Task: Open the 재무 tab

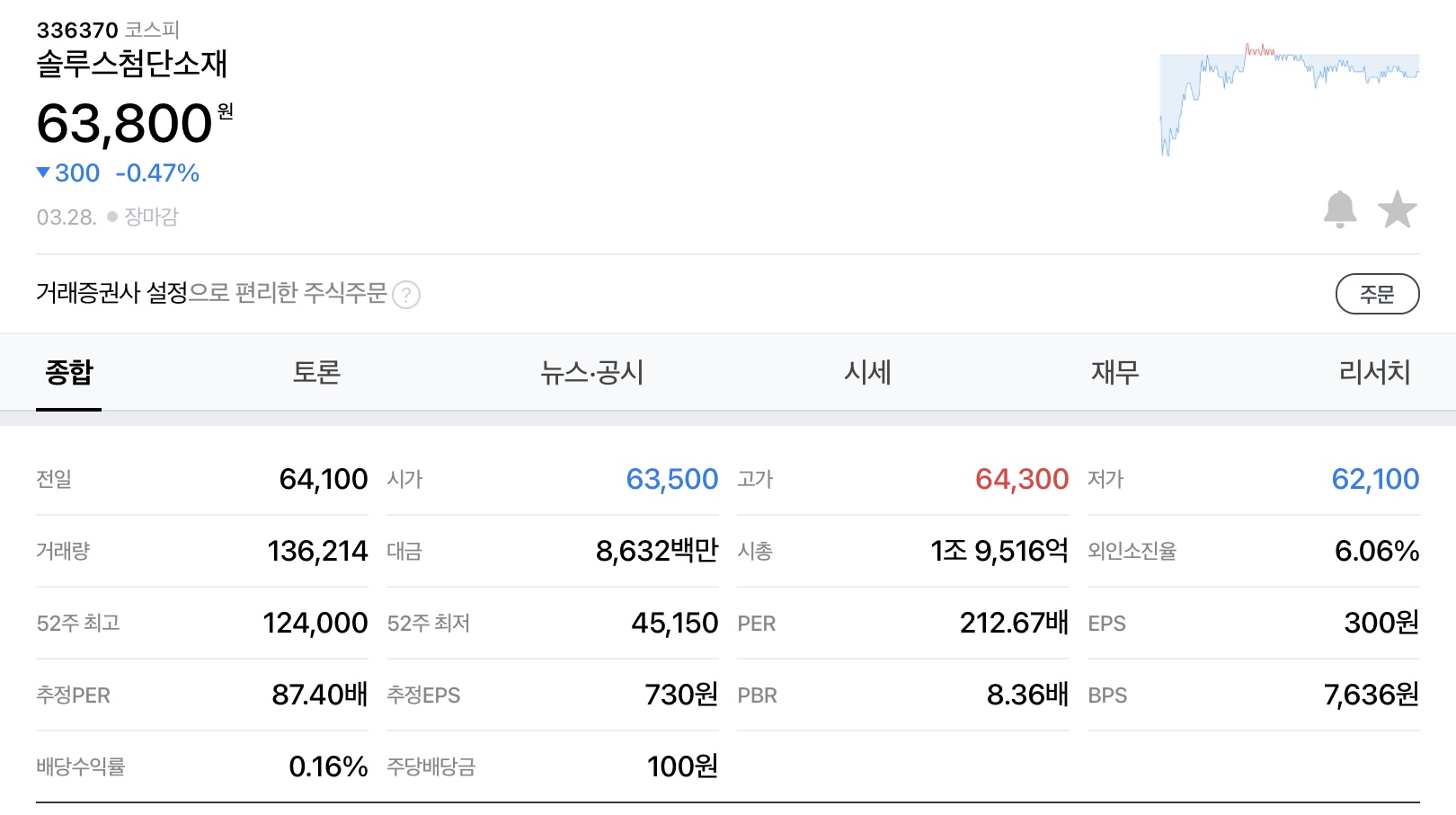Action: 1115,372
